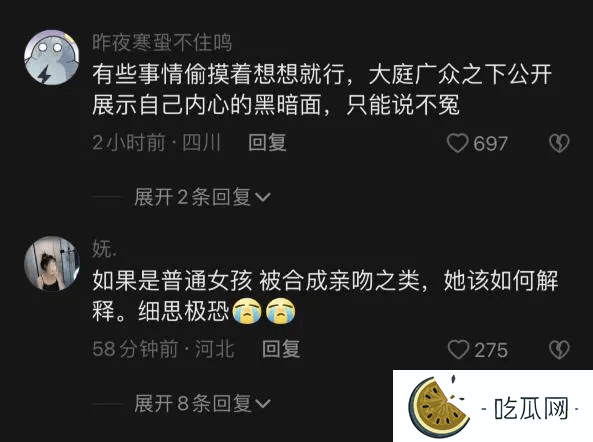593x442 pixels.
Task: Click the chevron beside 展开2条回复
Action: click(263, 197)
